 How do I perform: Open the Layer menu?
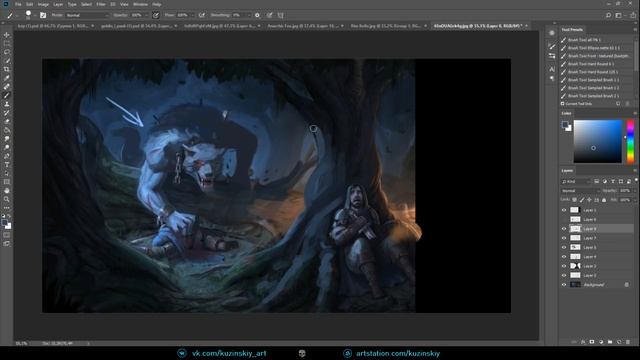58,4
